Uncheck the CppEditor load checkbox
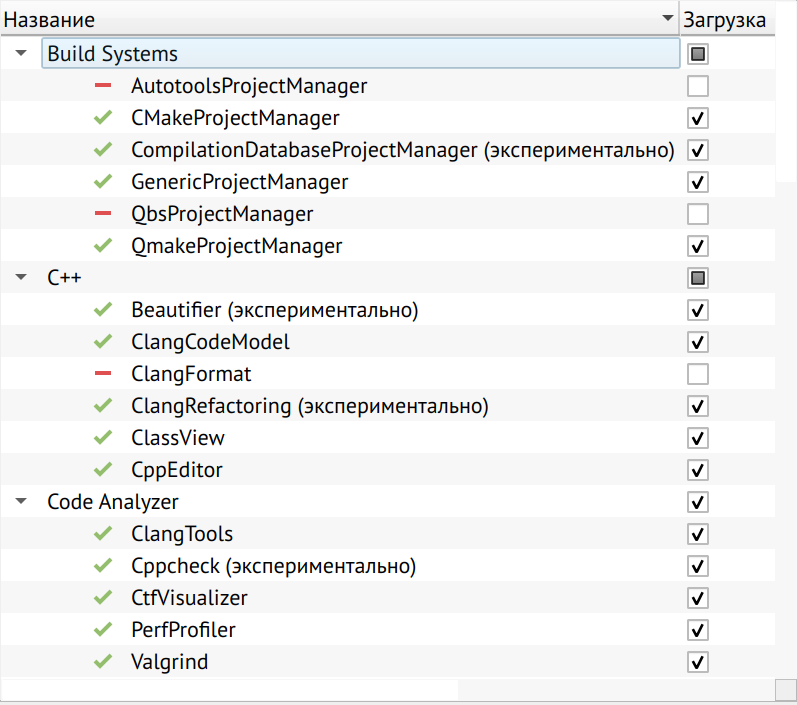The height and width of the screenshot is (705, 797). click(x=698, y=470)
